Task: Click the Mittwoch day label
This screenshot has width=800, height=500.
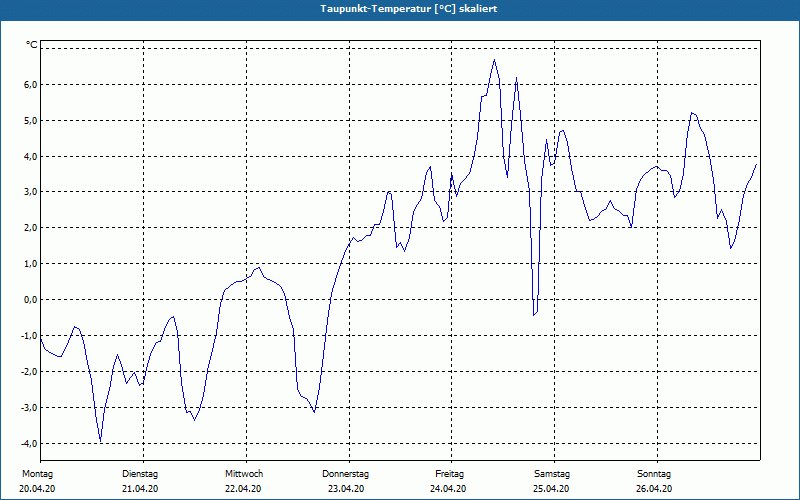Action: [244, 474]
